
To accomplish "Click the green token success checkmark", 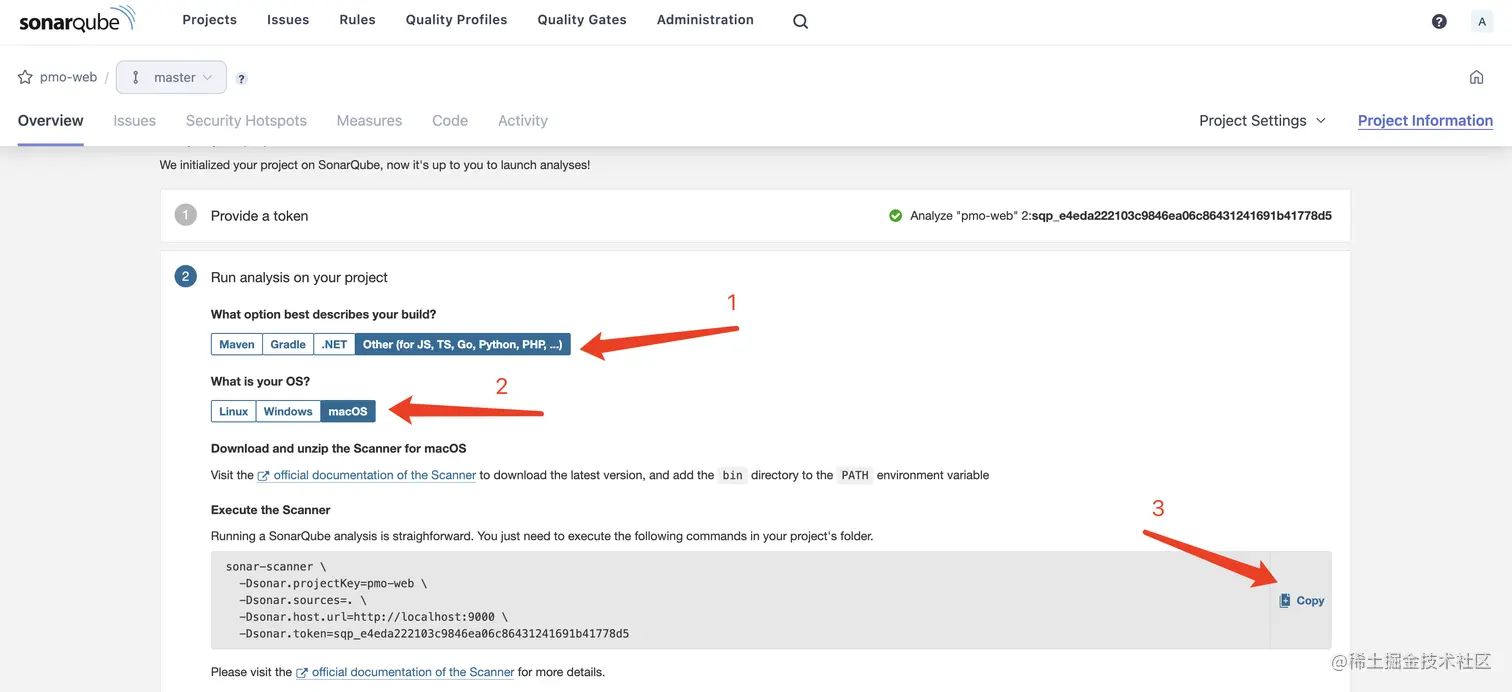I will point(896,215).
